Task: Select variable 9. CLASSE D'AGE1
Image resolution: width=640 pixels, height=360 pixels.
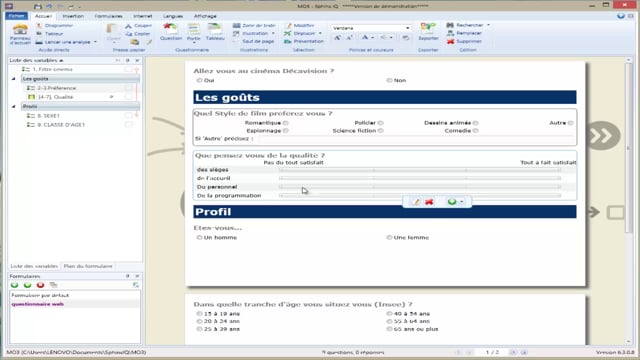Action: coord(61,125)
